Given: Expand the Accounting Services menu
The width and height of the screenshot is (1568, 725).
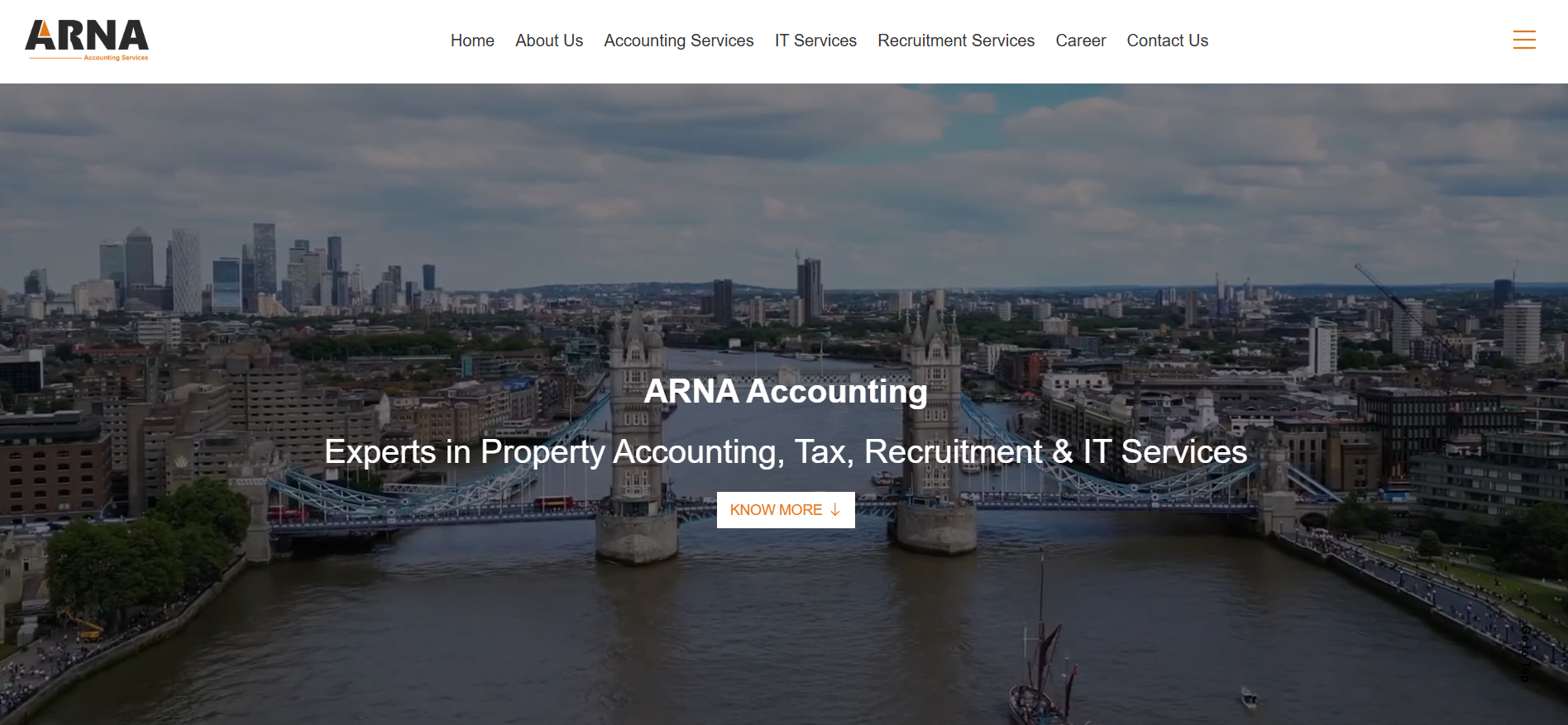Looking at the screenshot, I should click(679, 41).
